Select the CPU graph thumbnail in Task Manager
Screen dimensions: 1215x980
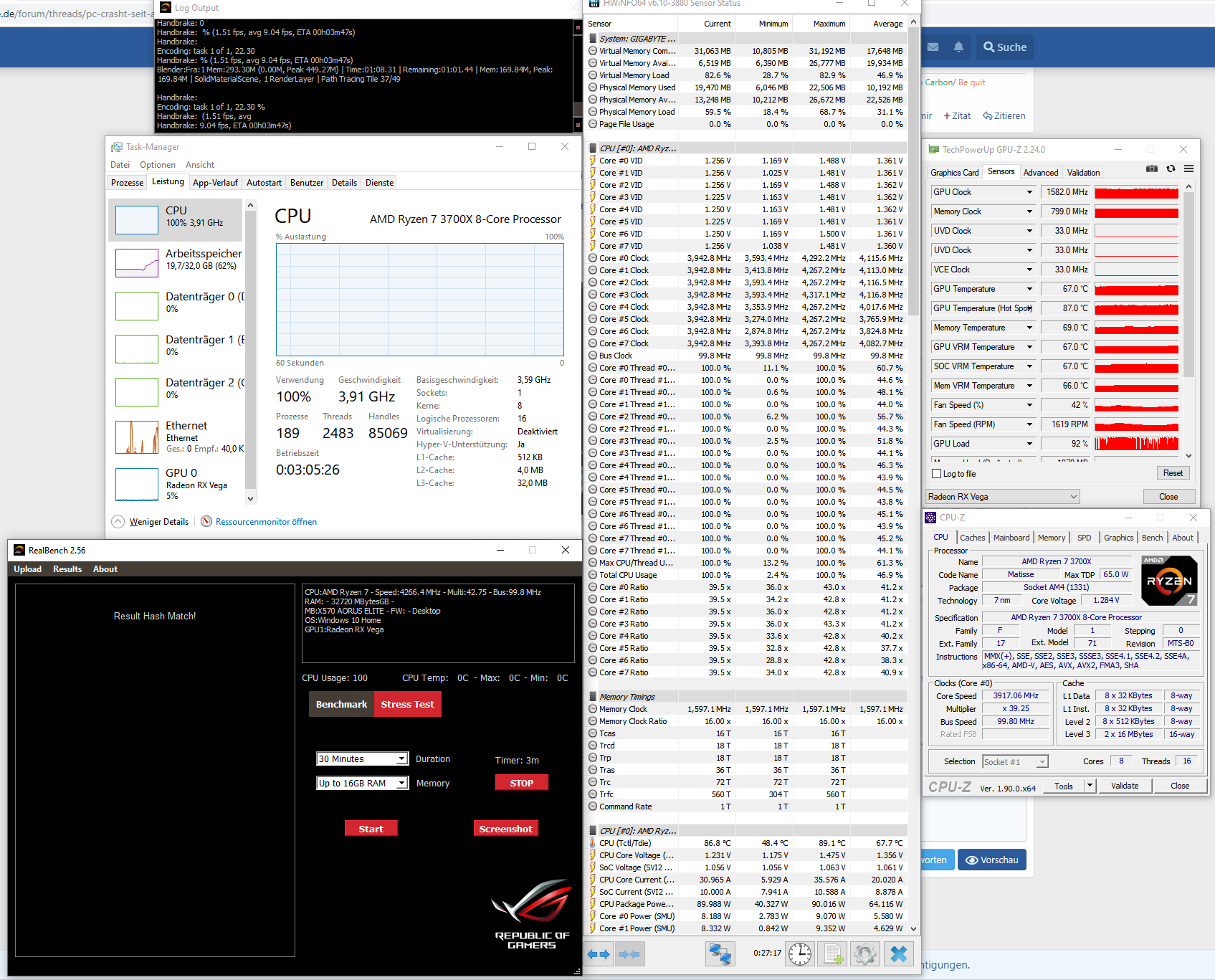[137, 220]
